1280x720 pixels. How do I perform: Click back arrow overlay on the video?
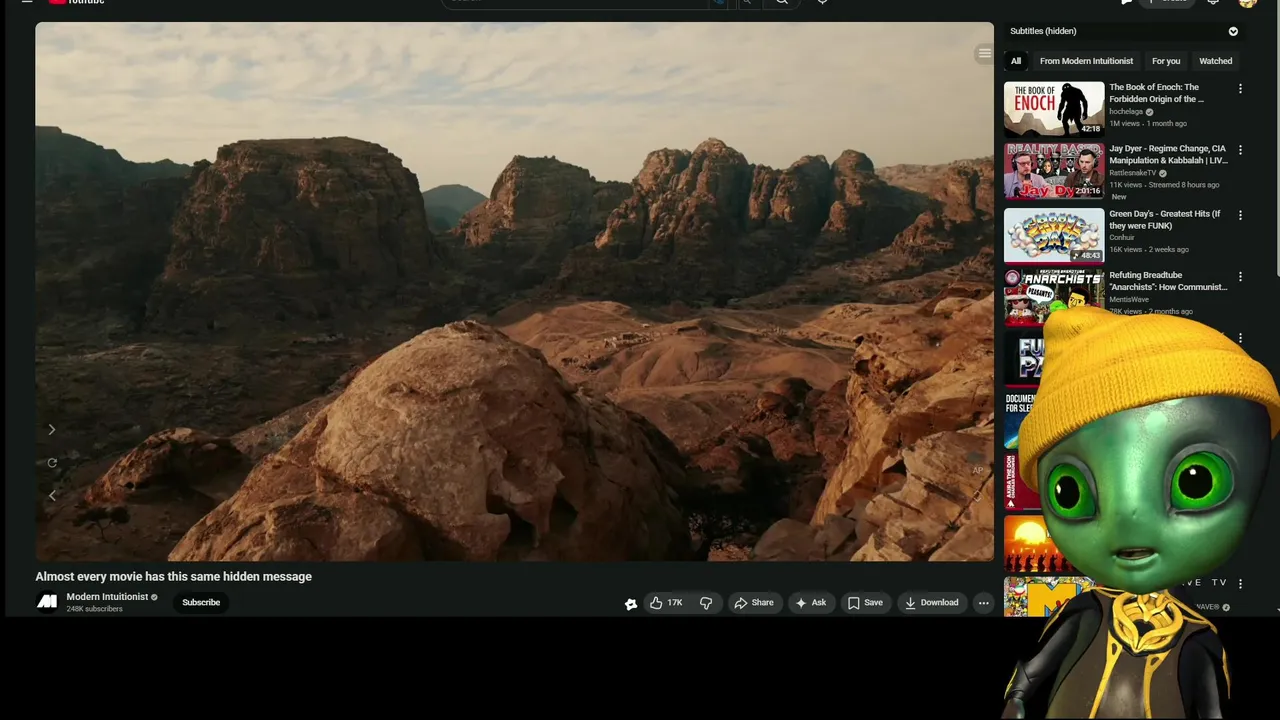point(52,495)
